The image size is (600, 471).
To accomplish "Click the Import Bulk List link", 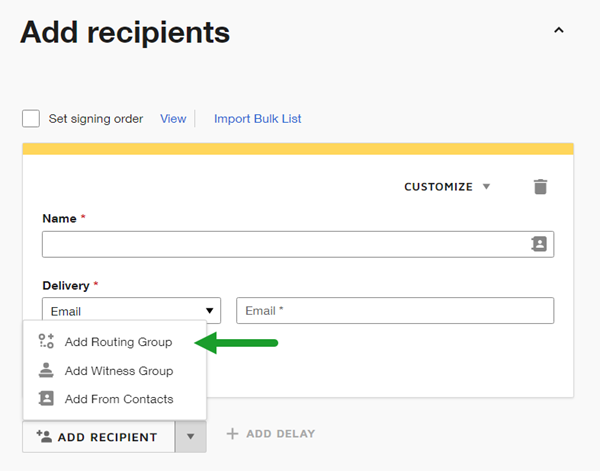I will [x=257, y=119].
